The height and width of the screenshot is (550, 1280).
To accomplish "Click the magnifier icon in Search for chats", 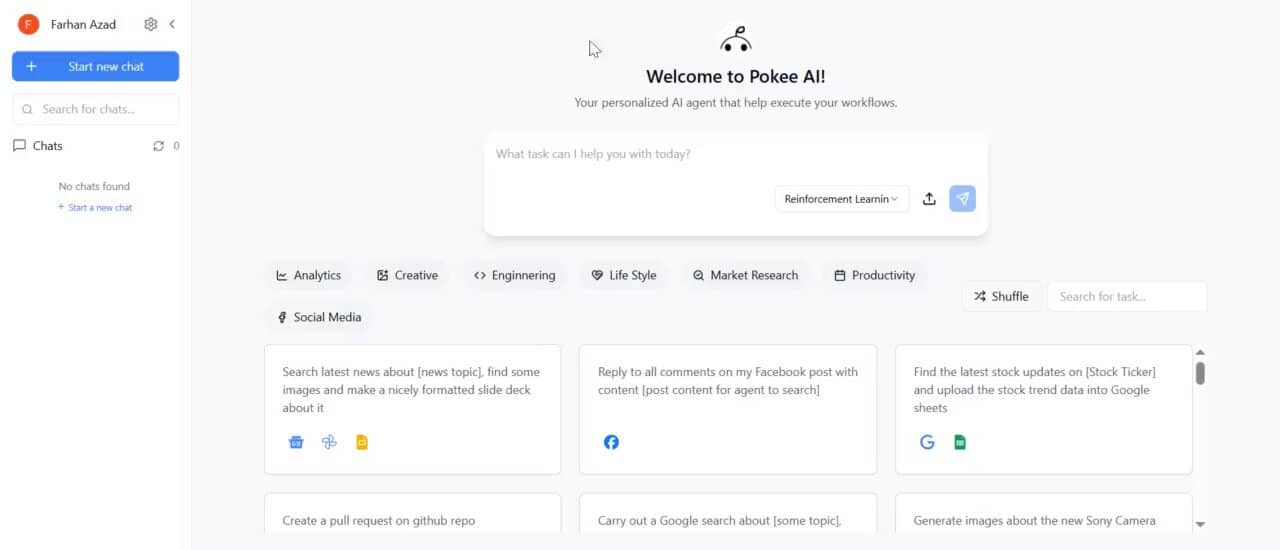I will [27, 110].
